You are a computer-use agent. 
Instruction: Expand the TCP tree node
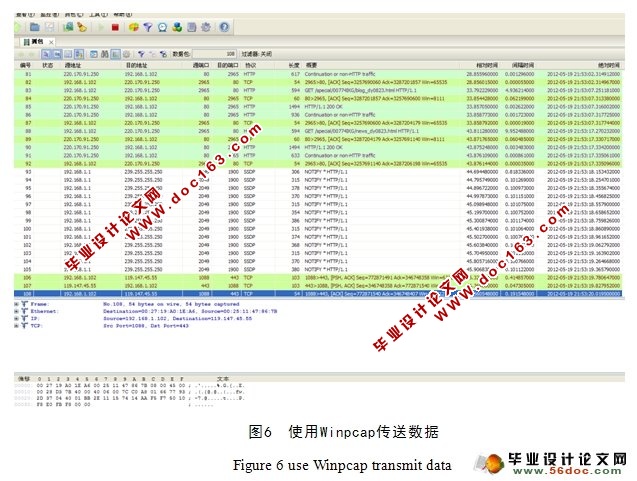click(17, 326)
